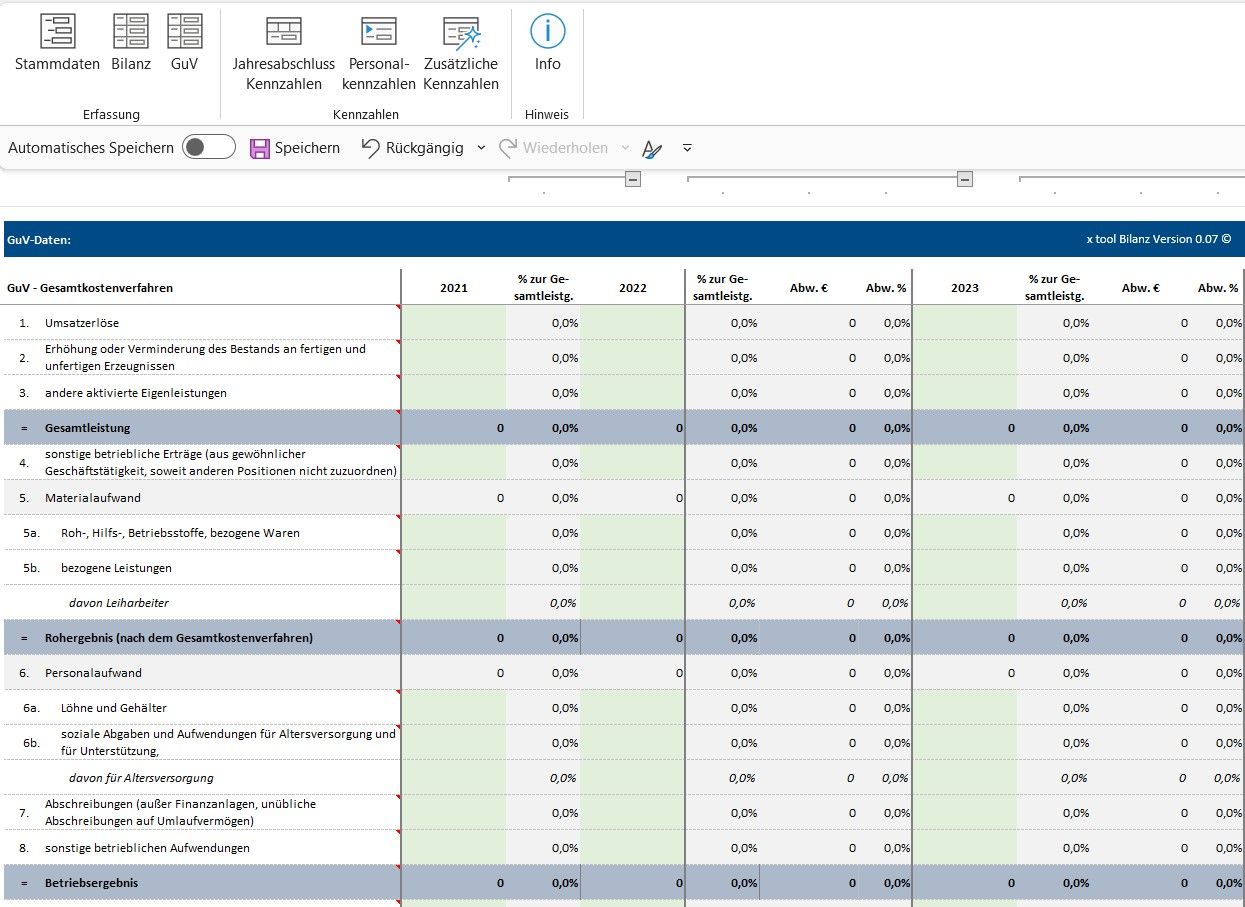Toggle Automatisches Speichern switch
Viewport: 1245px width, 907px height.
point(208,148)
